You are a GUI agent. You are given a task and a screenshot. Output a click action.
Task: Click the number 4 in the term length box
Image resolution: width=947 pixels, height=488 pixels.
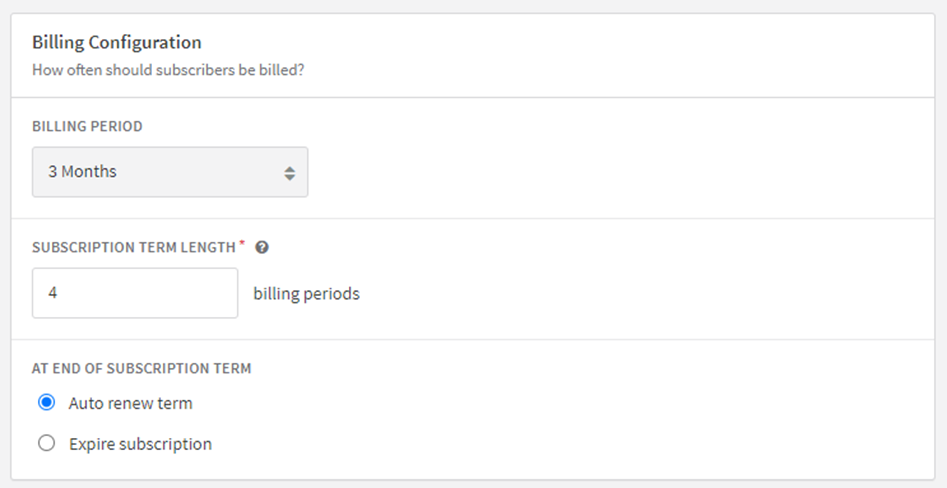pyautogui.click(x=53, y=293)
